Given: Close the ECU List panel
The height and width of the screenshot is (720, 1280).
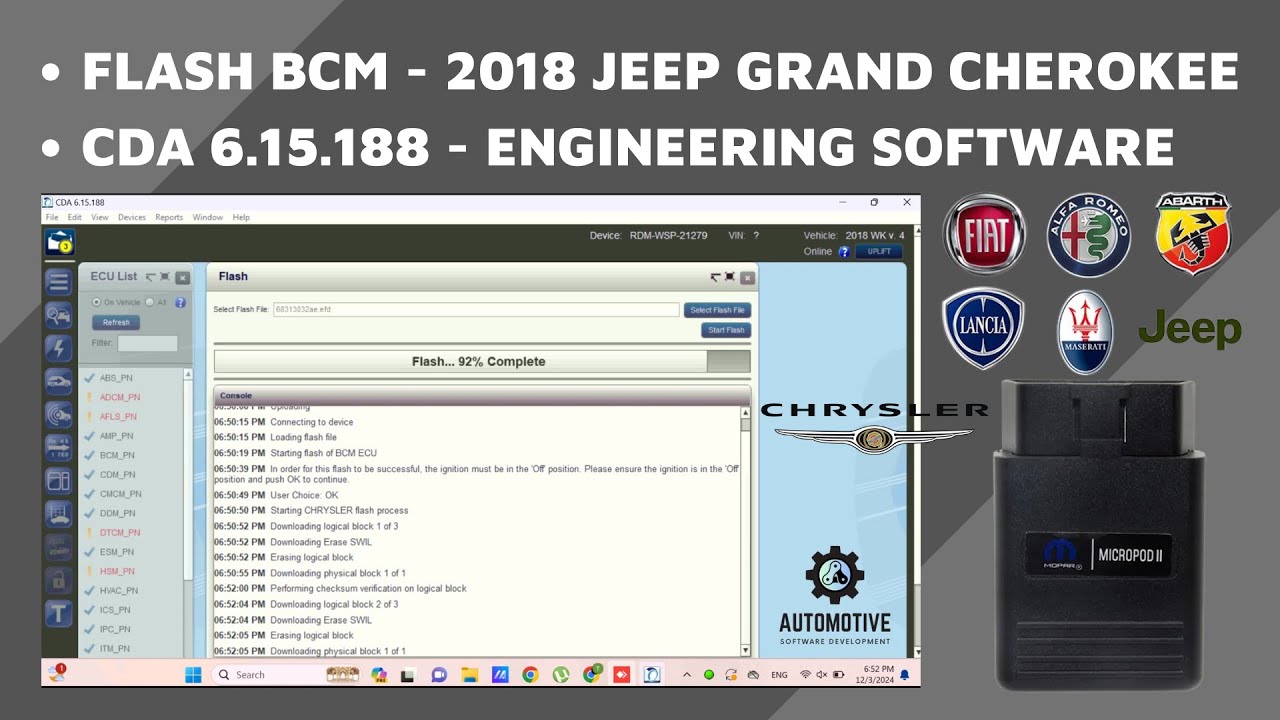Looking at the screenshot, I should [182, 278].
